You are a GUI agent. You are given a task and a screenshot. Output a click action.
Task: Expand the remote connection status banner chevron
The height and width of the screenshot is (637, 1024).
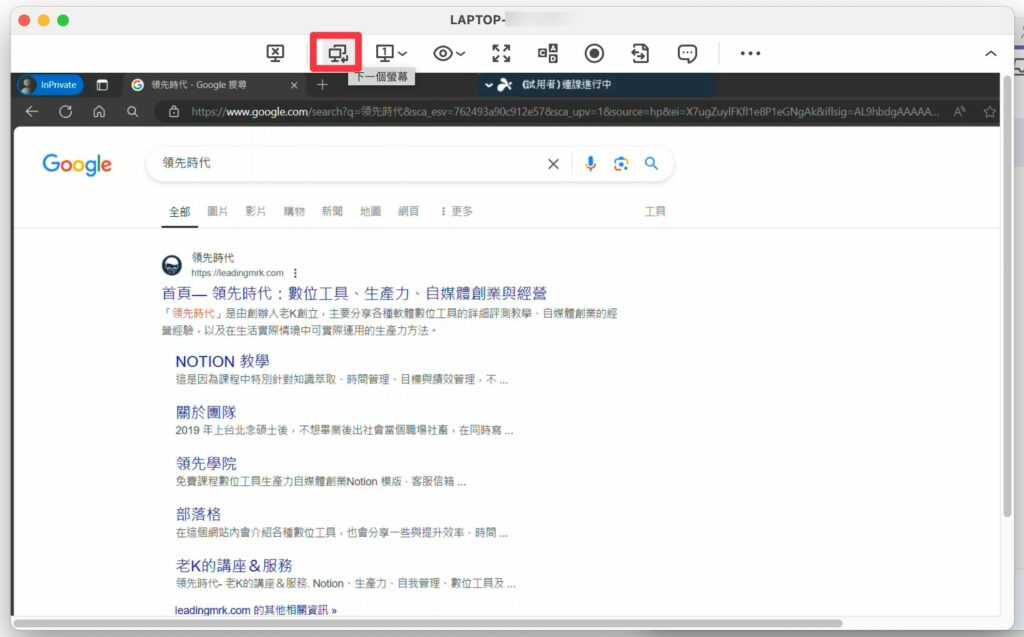488,85
